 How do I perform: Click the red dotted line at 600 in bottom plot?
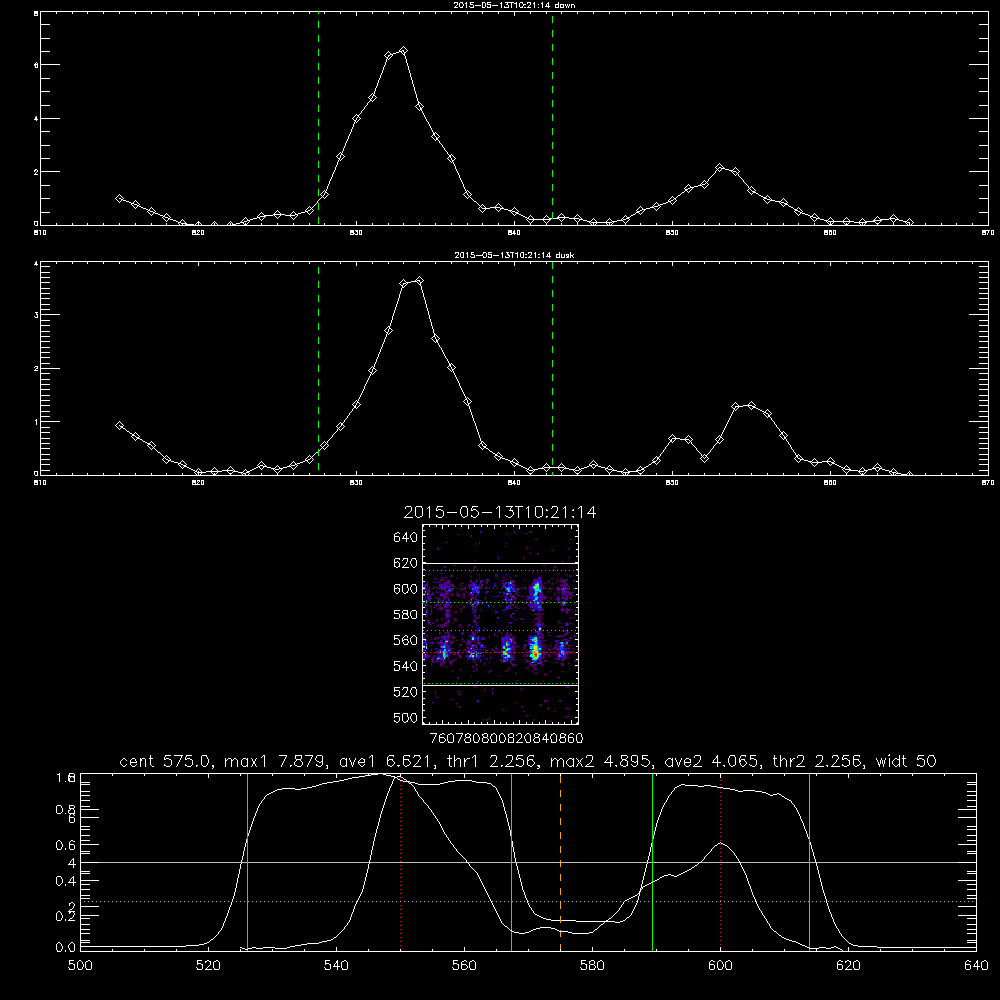[721, 864]
